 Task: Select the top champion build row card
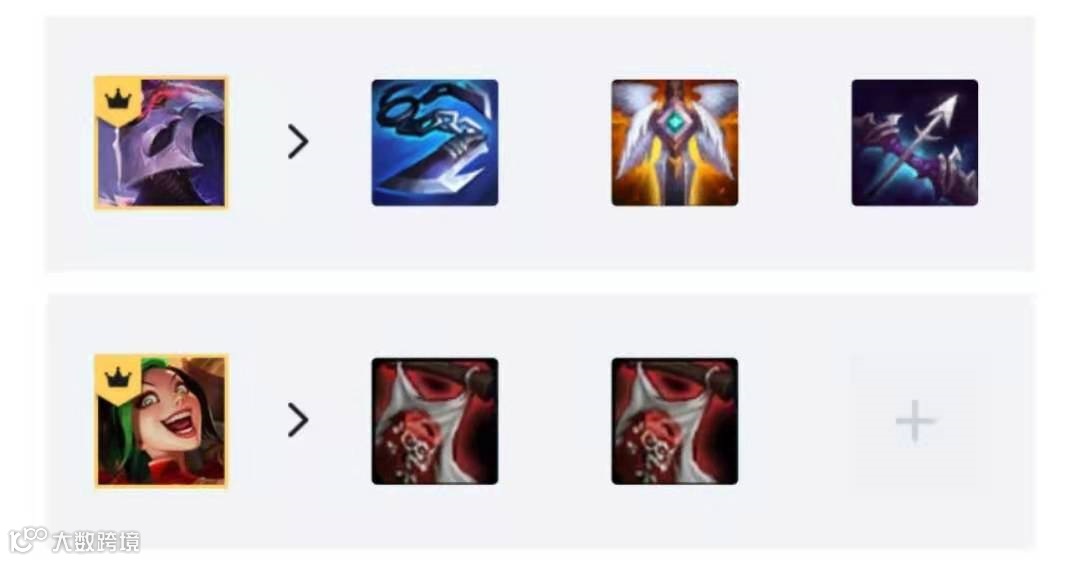540,143
